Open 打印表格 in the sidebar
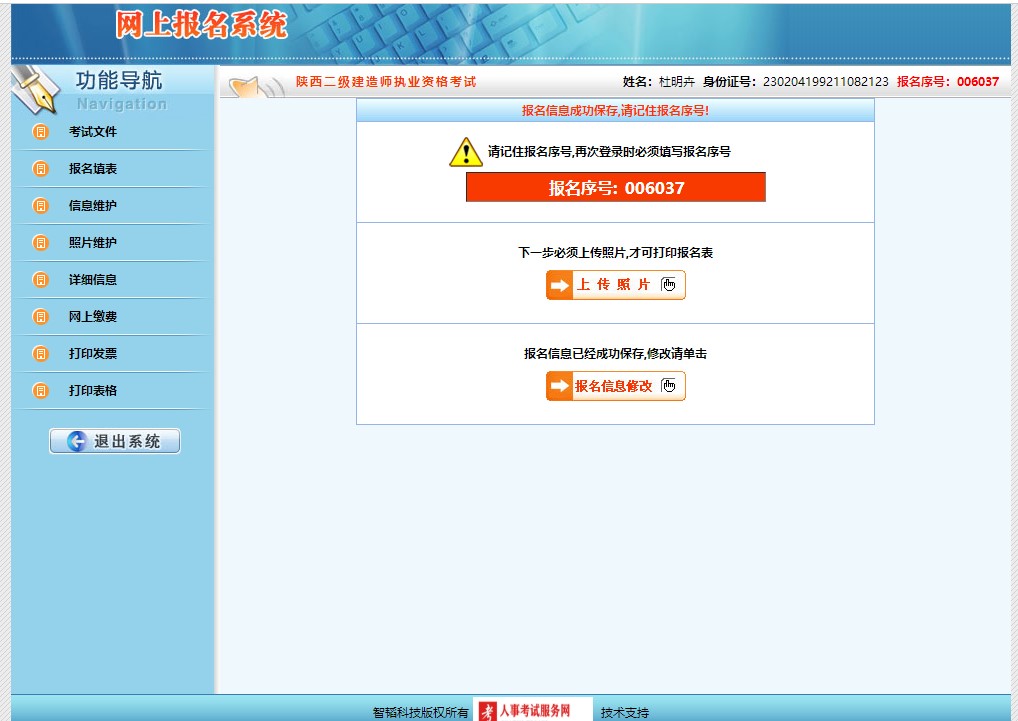 [x=93, y=391]
